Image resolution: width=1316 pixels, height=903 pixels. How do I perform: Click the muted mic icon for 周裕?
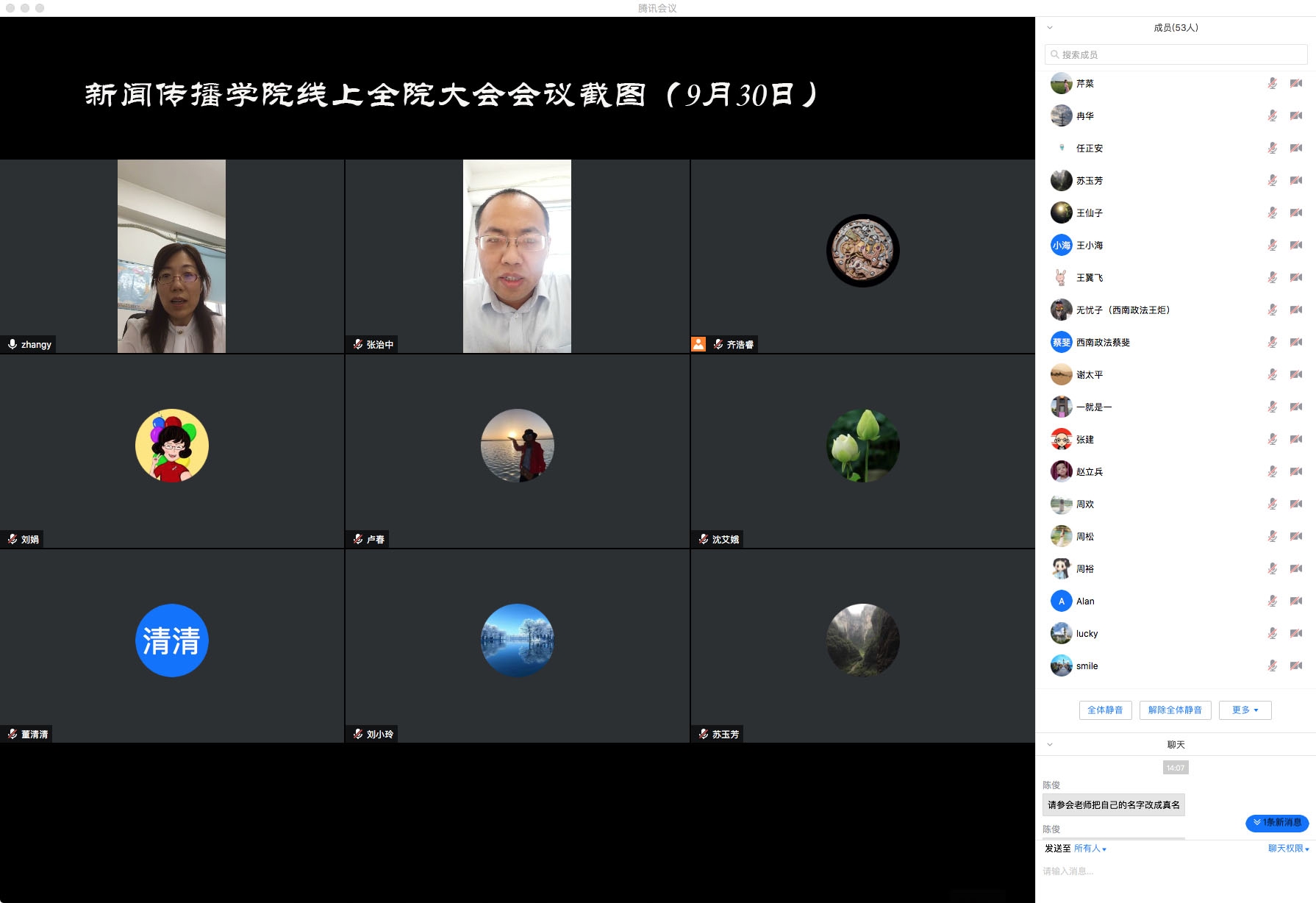click(1272, 569)
